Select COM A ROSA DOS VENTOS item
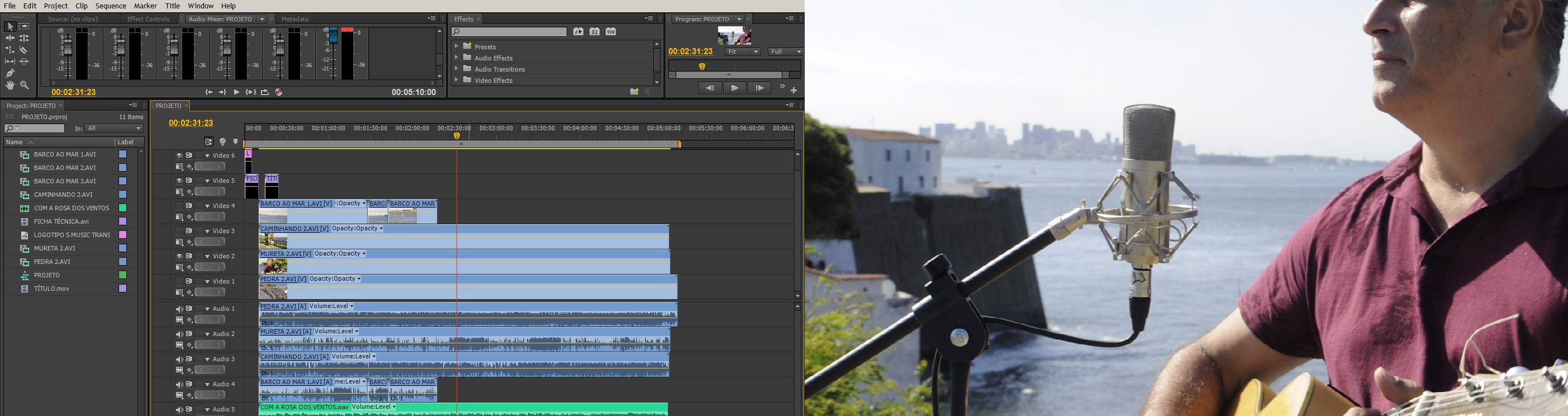The height and width of the screenshot is (416, 1568). [71, 209]
